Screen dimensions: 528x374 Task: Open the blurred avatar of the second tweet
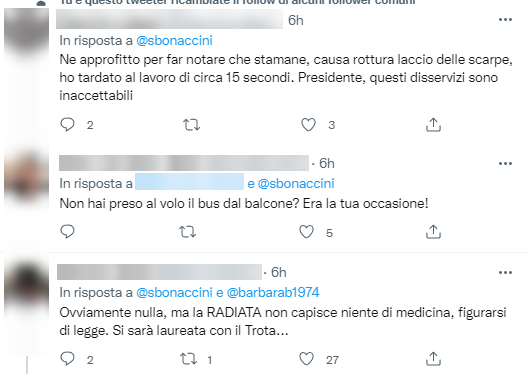pos(26,177)
